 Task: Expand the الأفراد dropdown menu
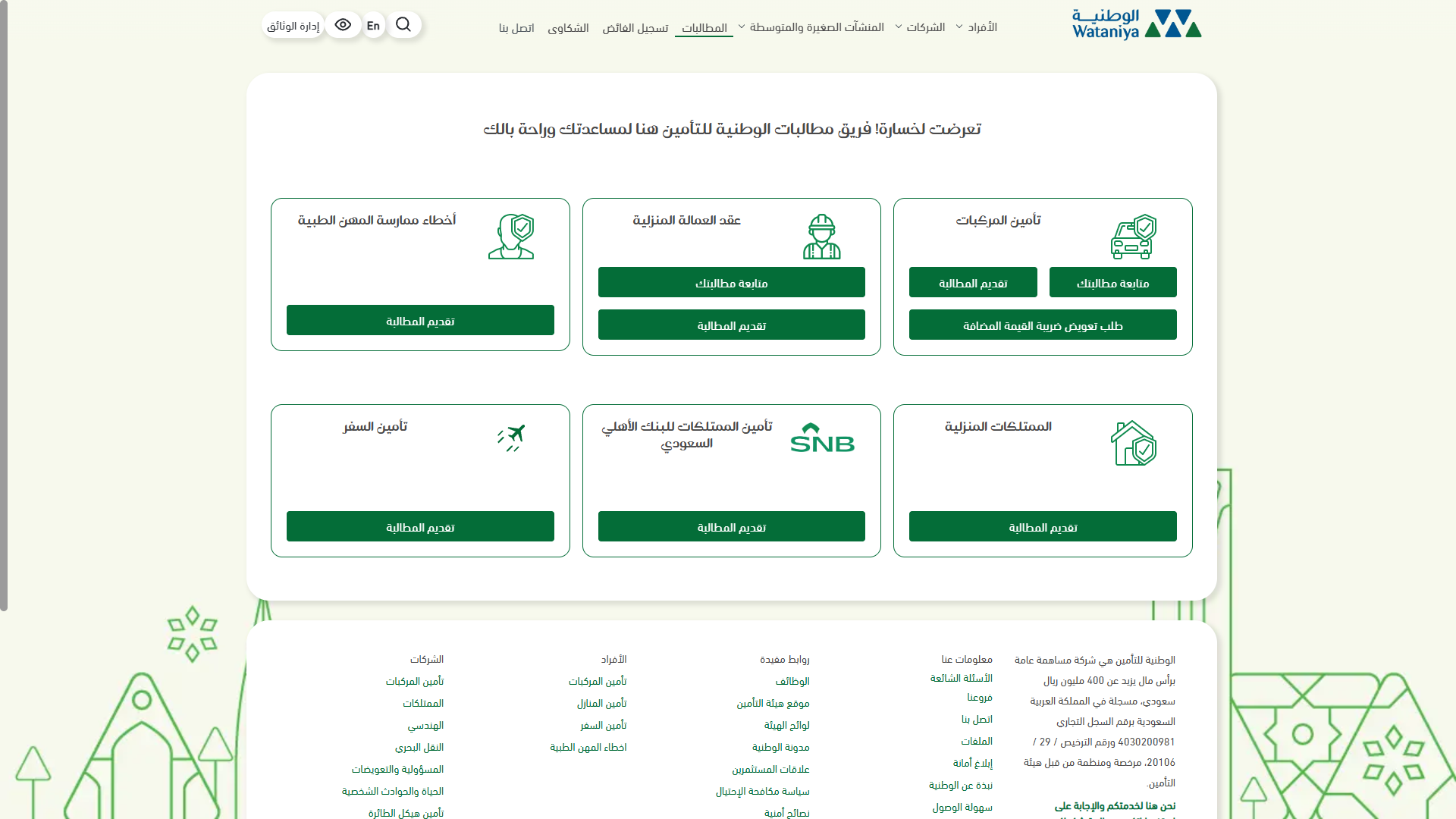click(976, 27)
